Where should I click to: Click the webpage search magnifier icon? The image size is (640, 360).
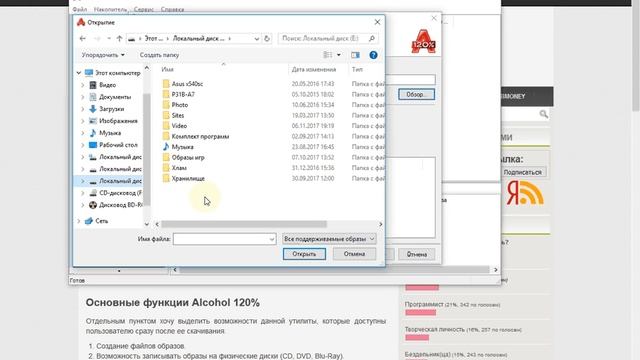click(x=543, y=114)
